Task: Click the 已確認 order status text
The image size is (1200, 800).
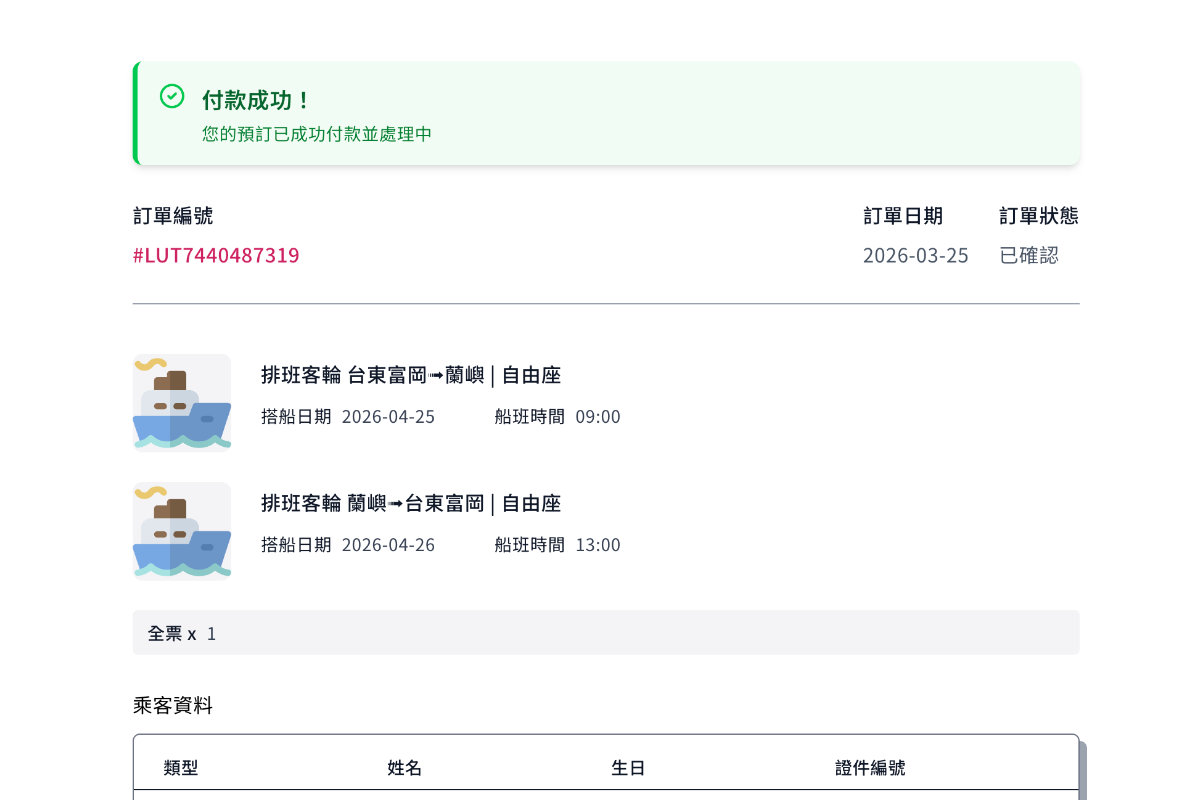Action: point(1029,255)
